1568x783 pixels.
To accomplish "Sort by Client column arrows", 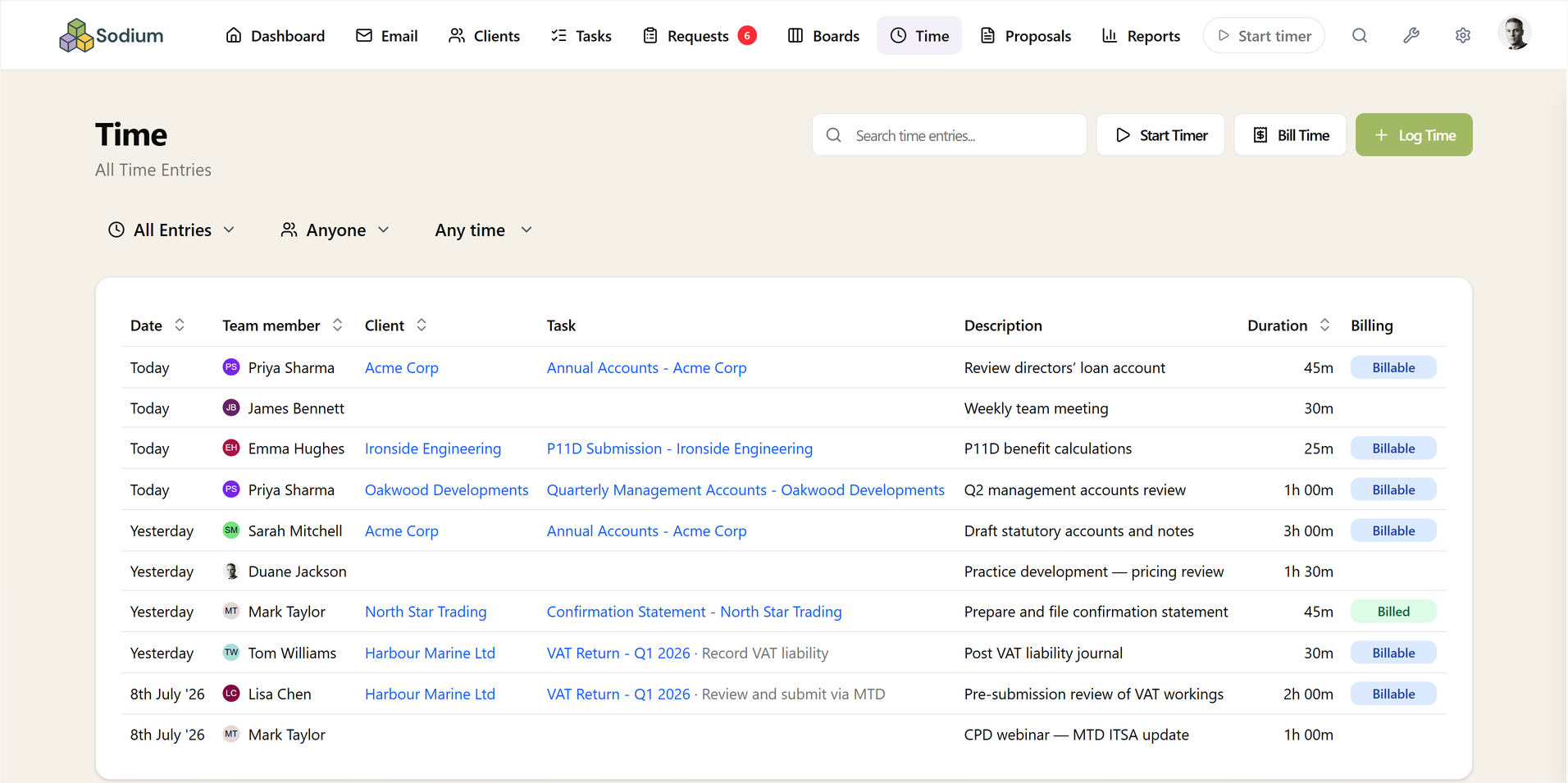I will click(422, 325).
